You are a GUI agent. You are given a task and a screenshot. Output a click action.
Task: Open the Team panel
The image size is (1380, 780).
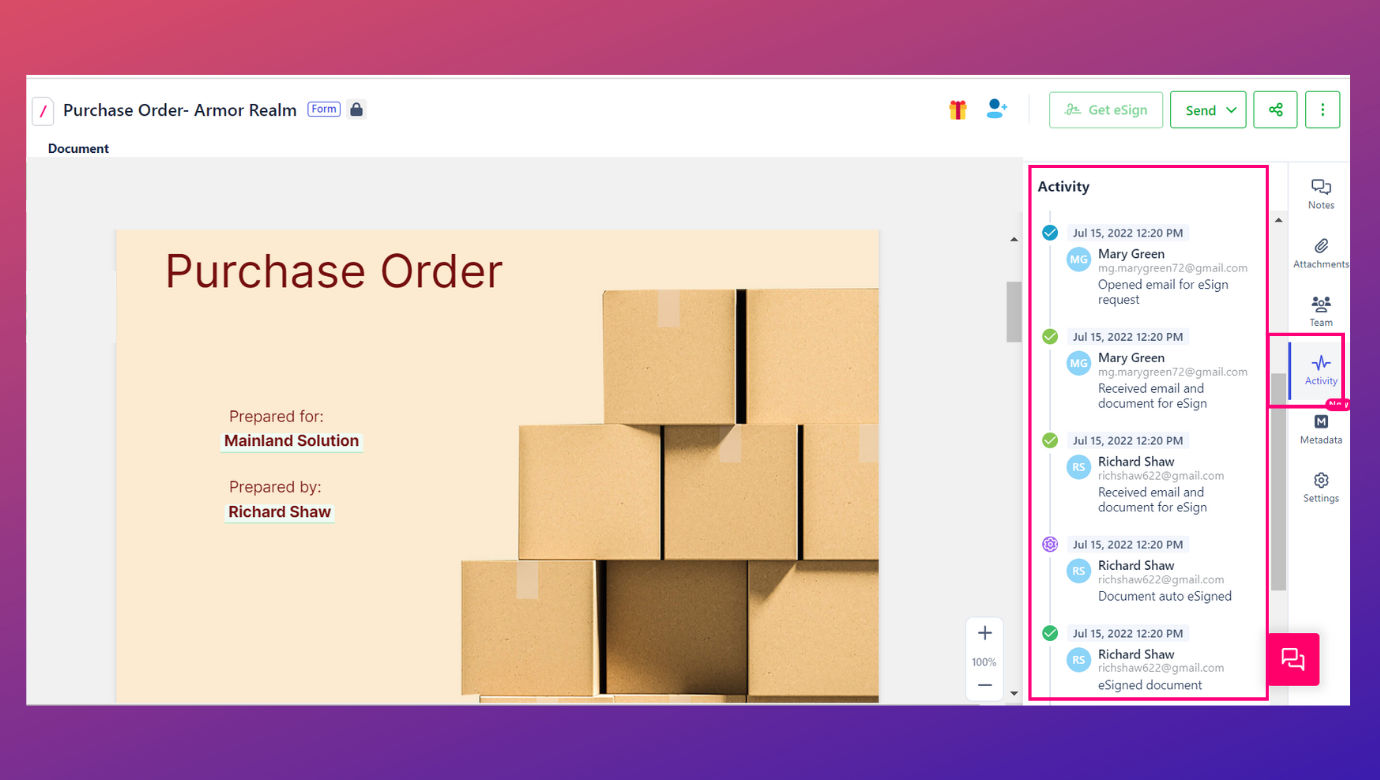coord(1321,311)
